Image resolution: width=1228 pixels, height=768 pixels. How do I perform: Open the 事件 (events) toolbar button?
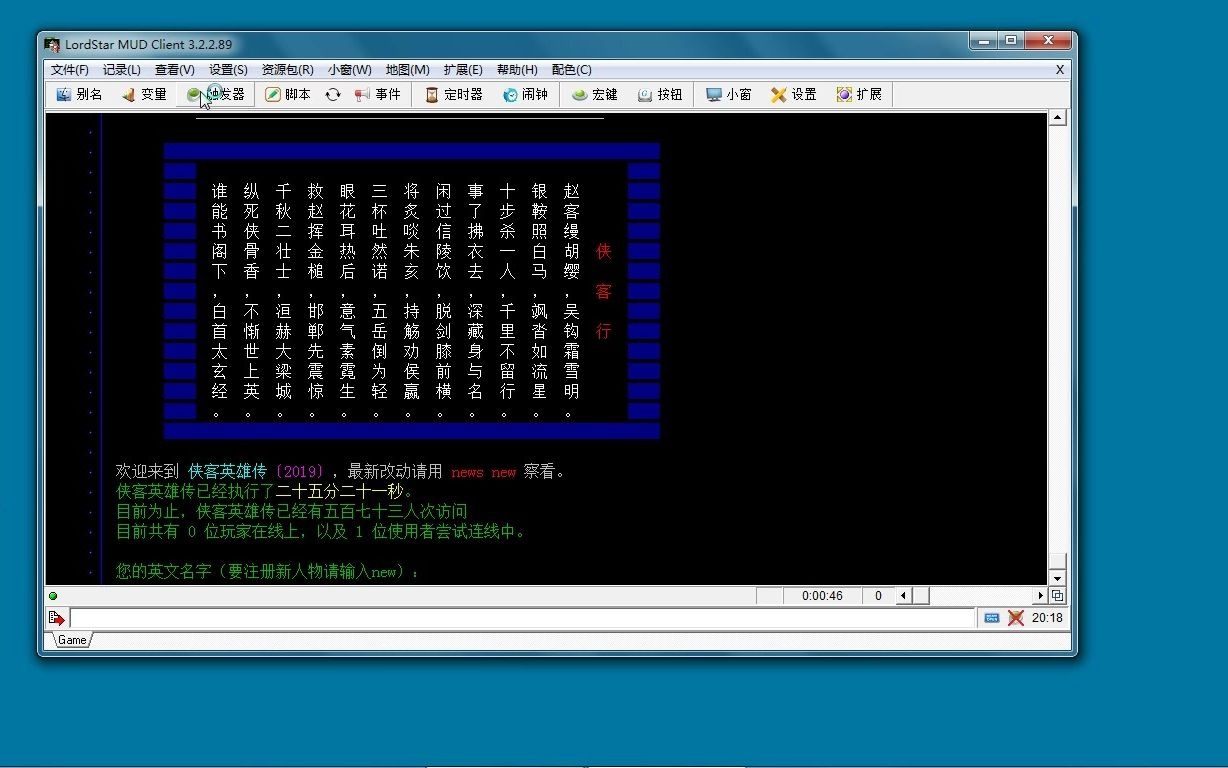[377, 94]
